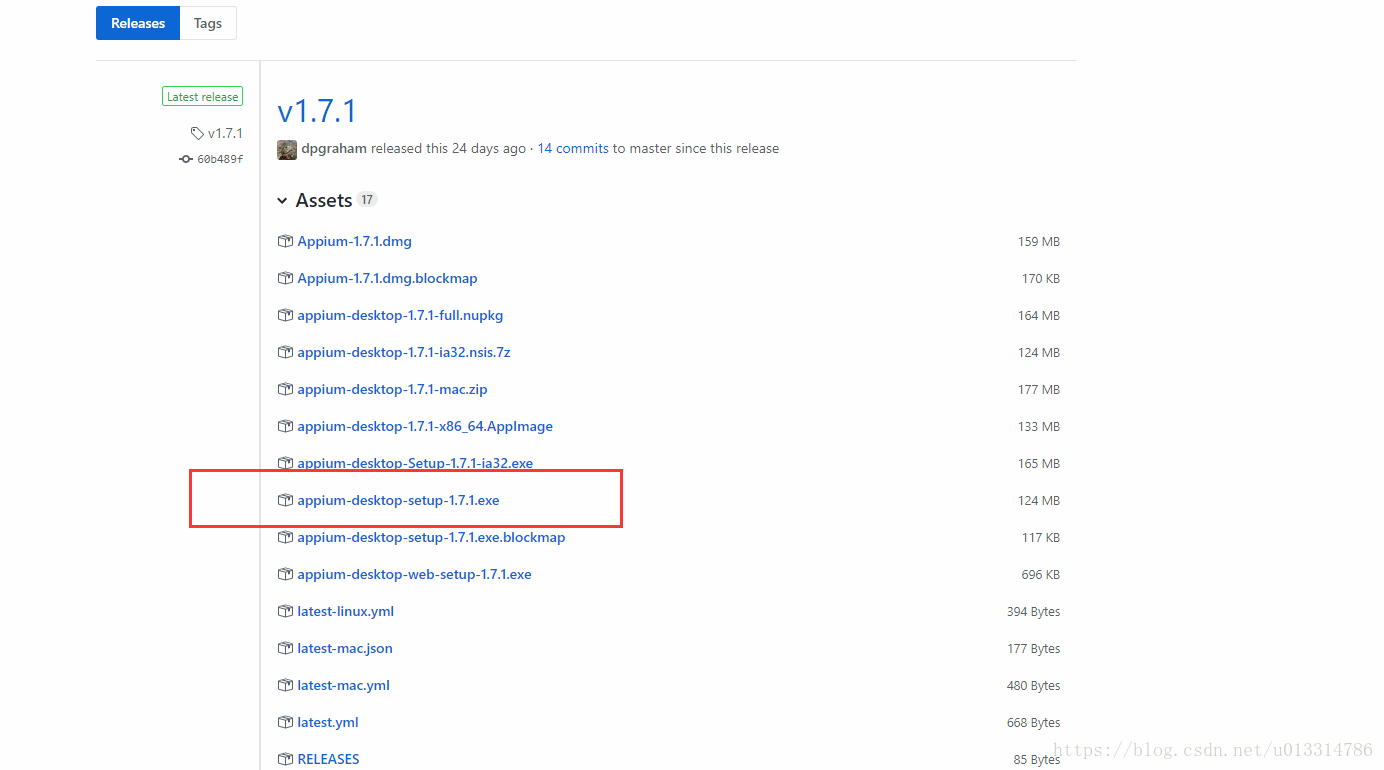
Task: Download appium-desktop-Setup-1.7.1-ia32.exe
Action: coord(415,463)
